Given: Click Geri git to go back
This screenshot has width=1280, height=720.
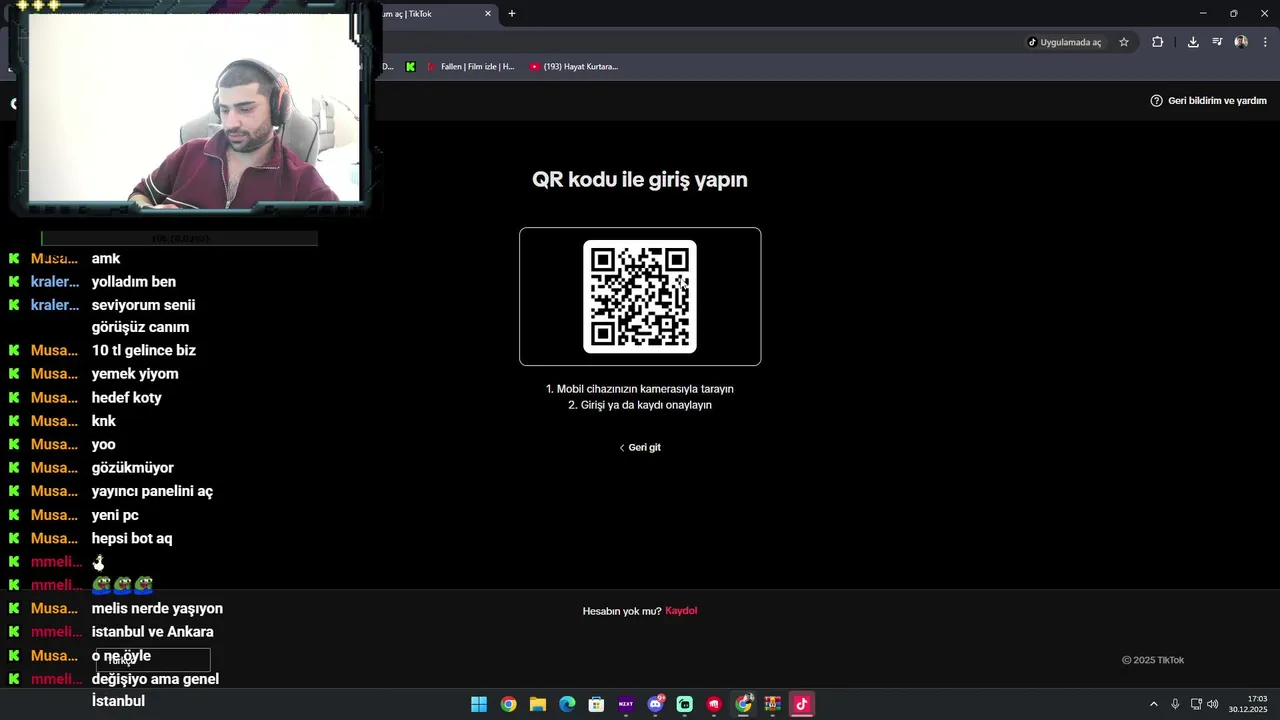Looking at the screenshot, I should (x=640, y=447).
